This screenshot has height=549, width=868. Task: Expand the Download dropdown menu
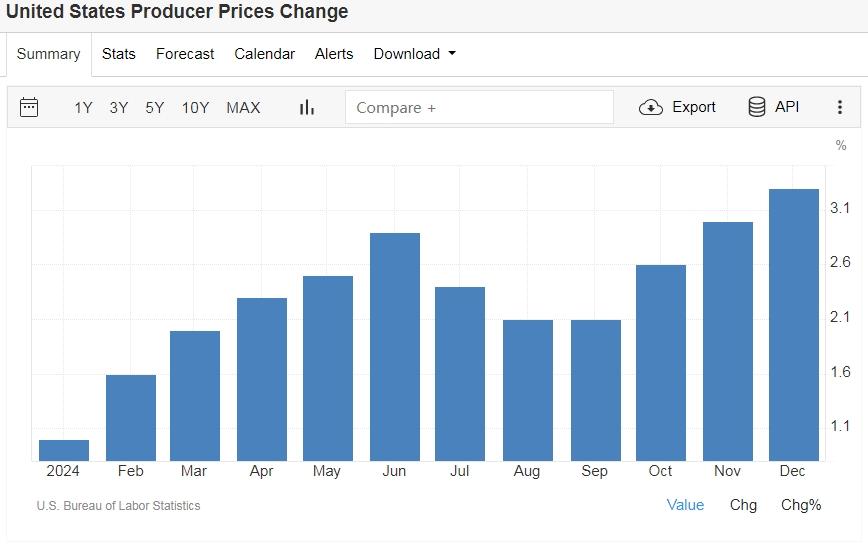point(414,54)
